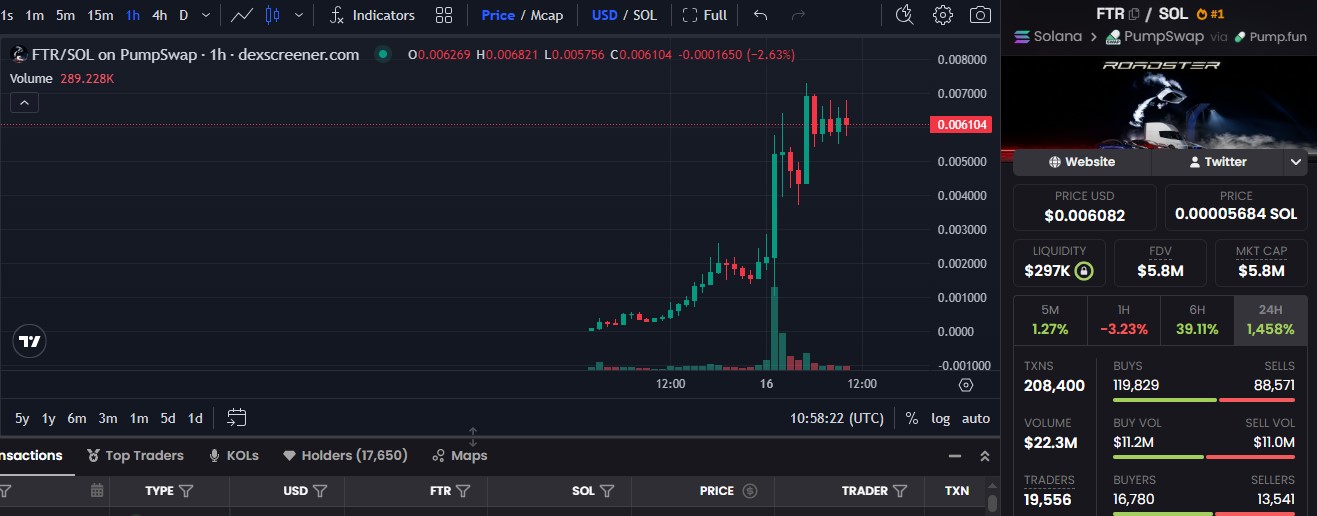Image resolution: width=1317 pixels, height=516 pixels.
Task: Set chart range to 3m
Action: [108, 418]
